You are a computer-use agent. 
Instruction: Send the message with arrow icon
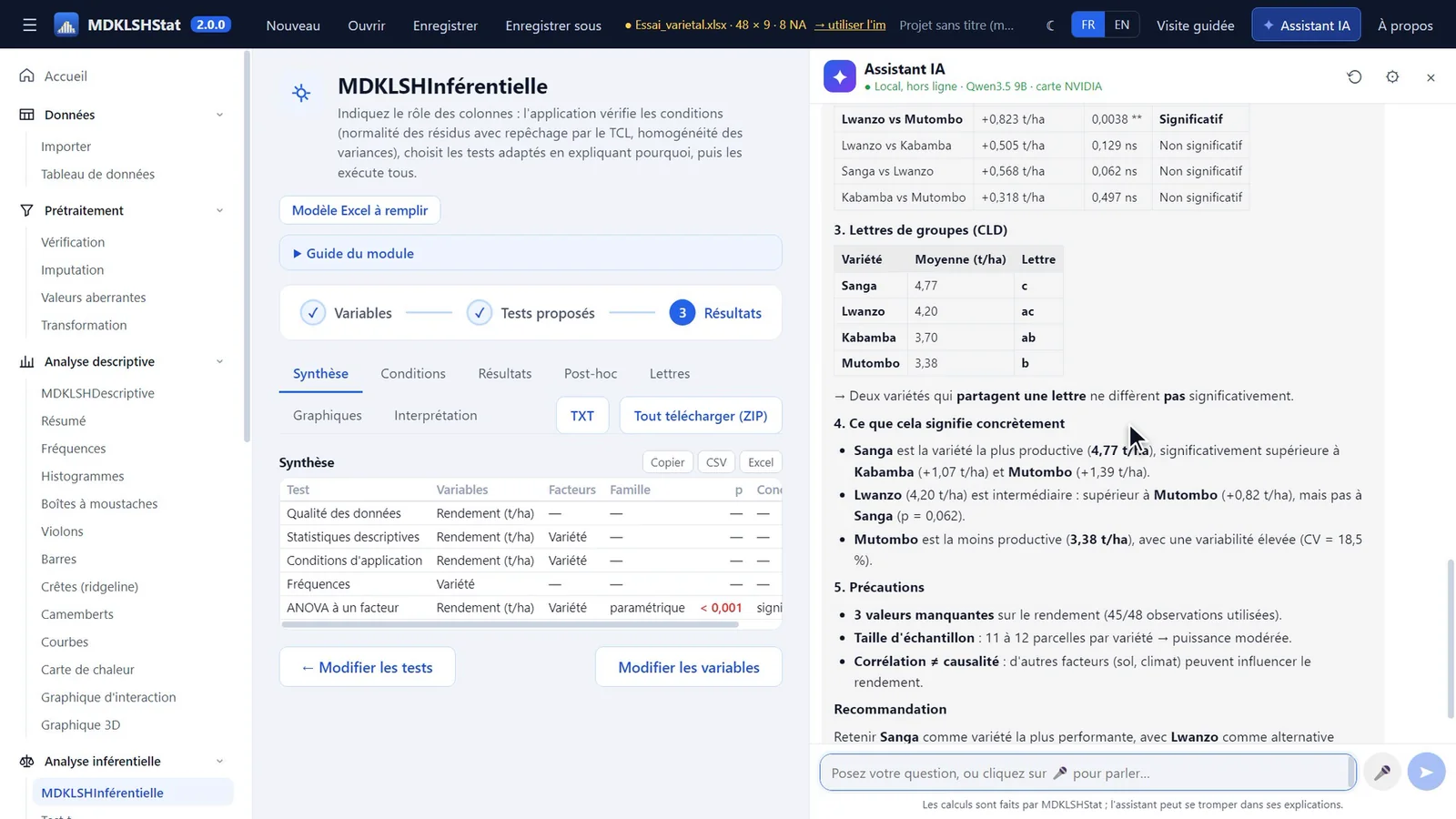[x=1426, y=773]
